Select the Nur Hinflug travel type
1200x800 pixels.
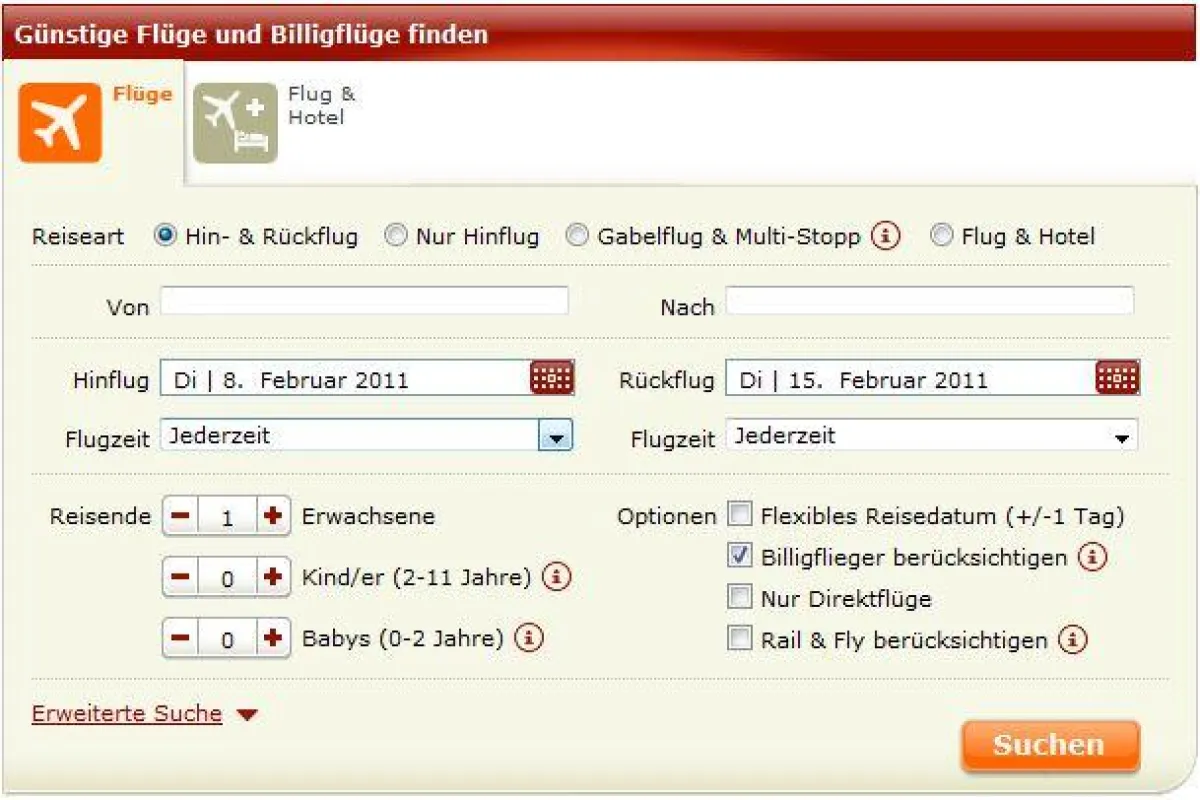(395, 236)
